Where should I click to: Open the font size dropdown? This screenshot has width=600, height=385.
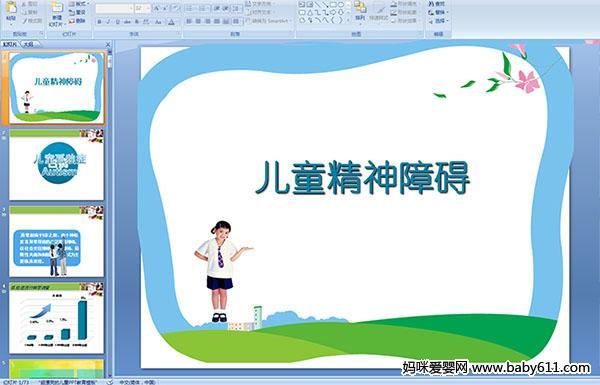point(142,8)
